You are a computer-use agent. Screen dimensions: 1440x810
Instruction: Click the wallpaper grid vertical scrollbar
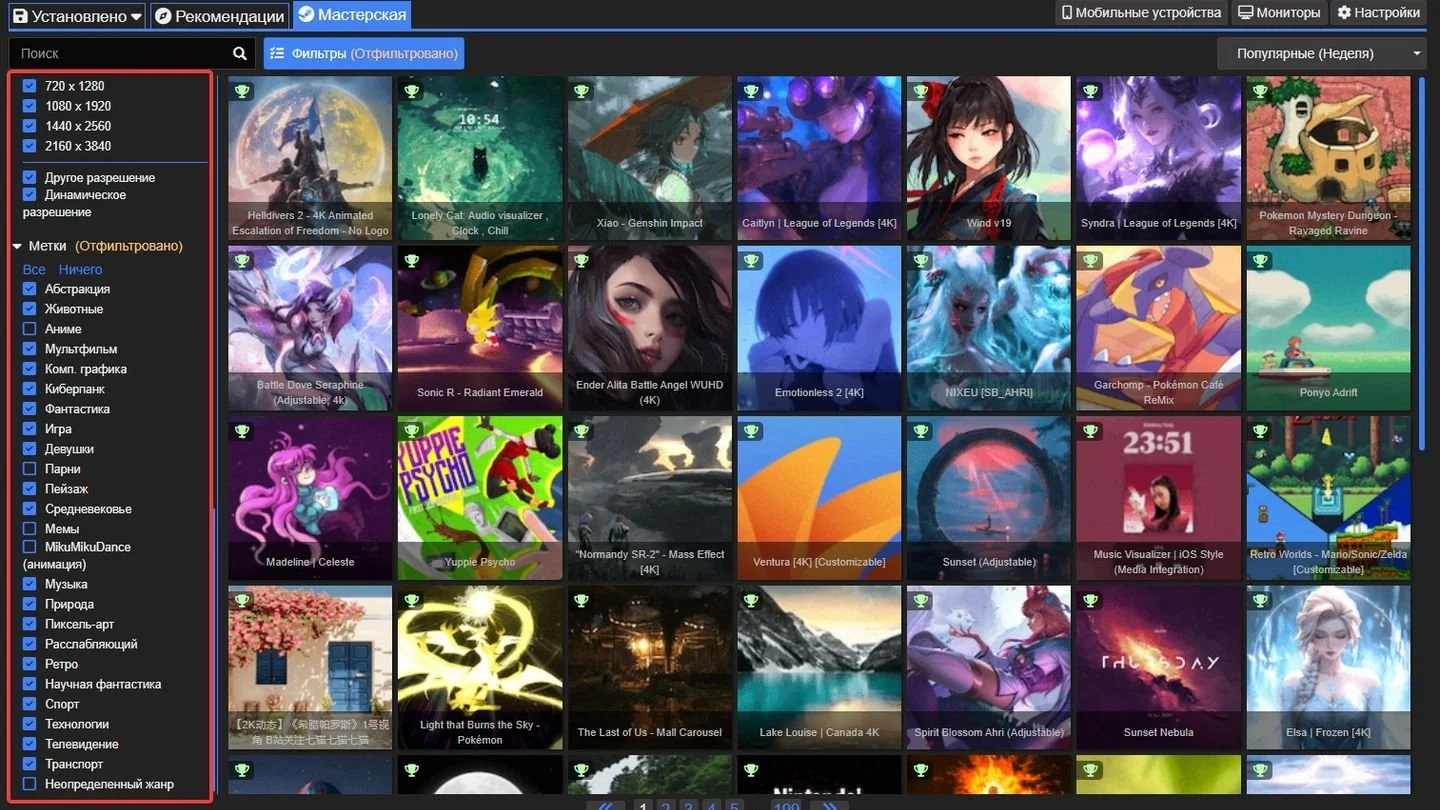pyautogui.click(x=1422, y=264)
